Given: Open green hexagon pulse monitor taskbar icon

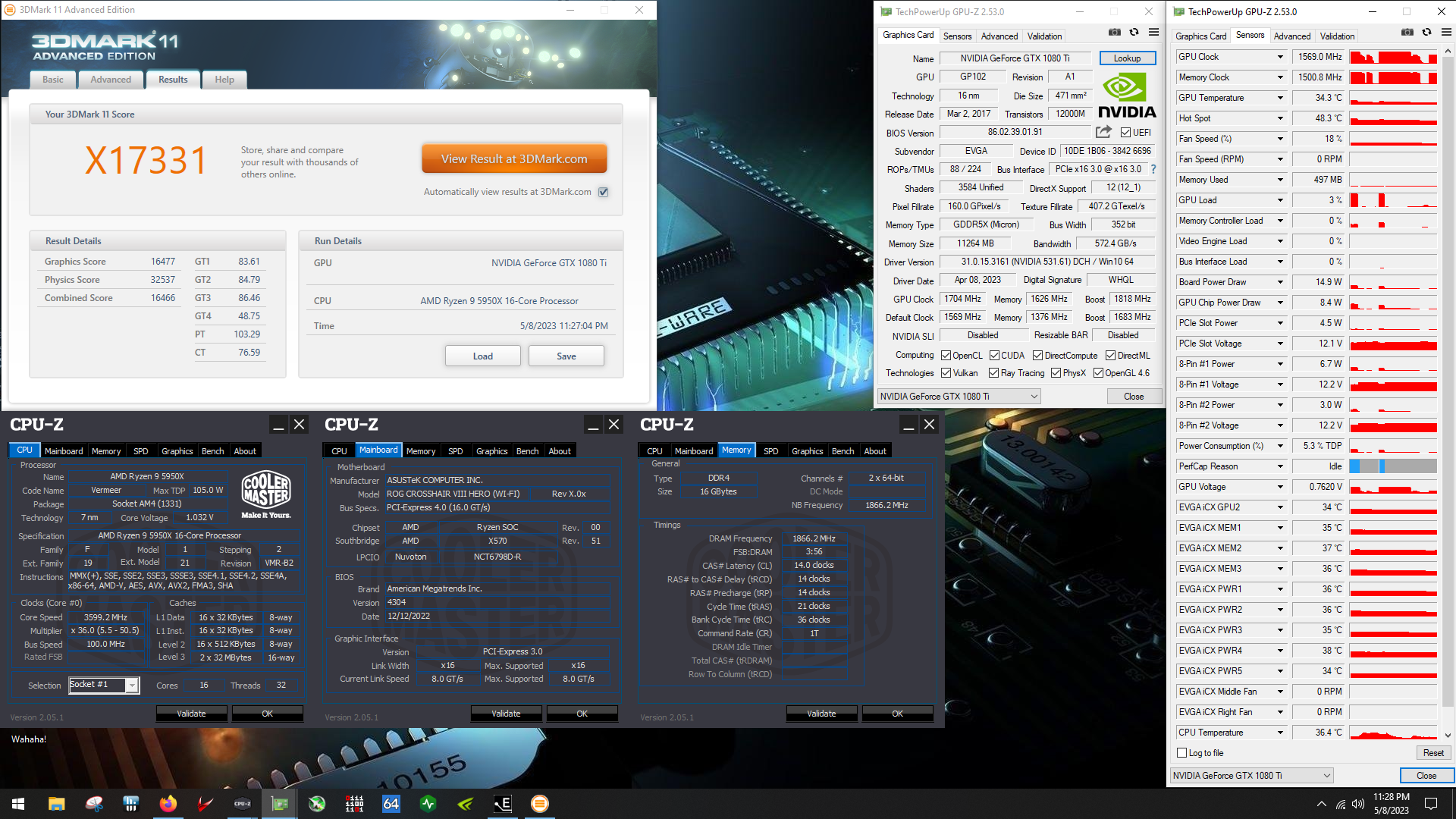Looking at the screenshot, I should [428, 804].
